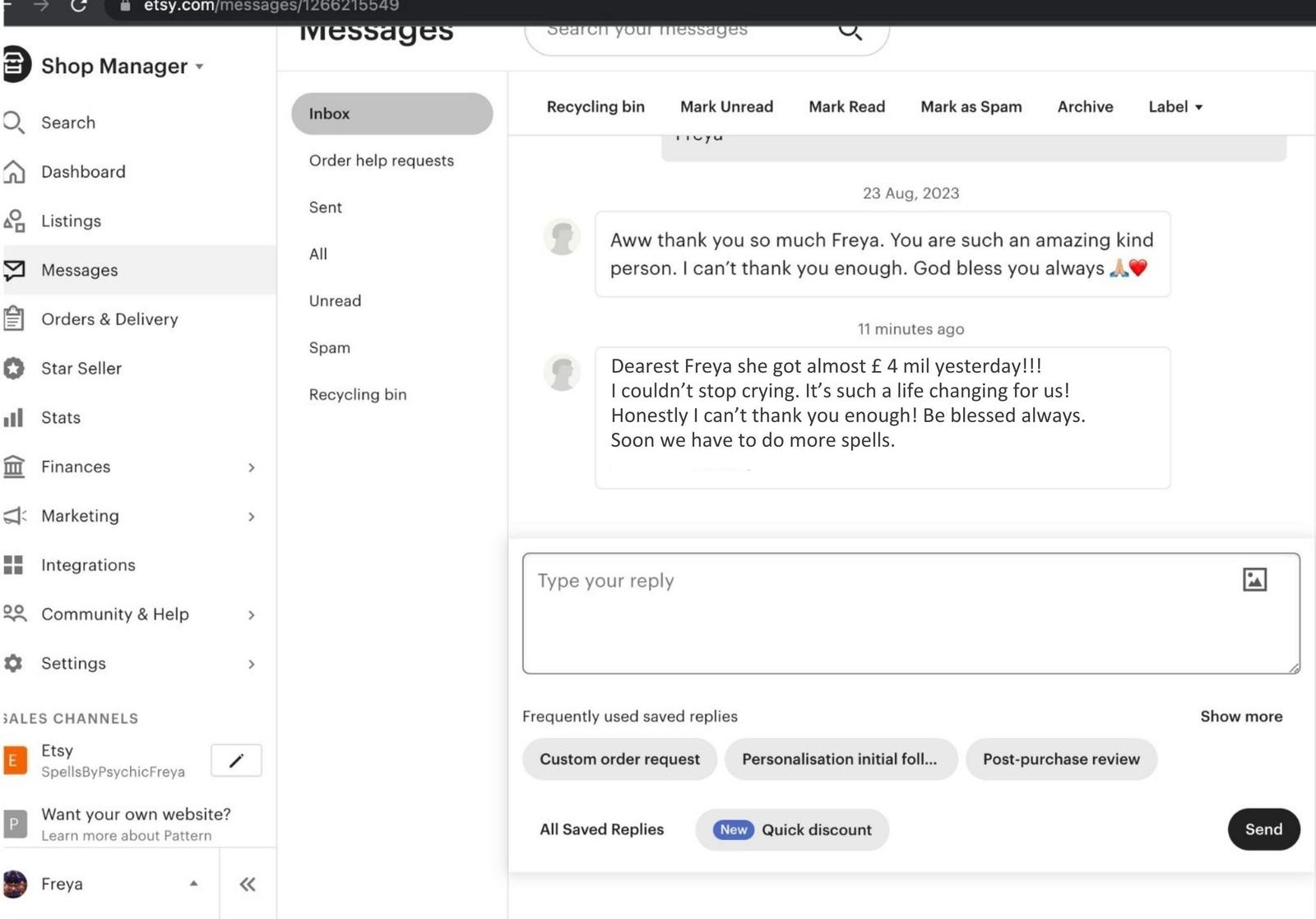
Task: Open Integrations via the grid icon
Action: (14, 565)
